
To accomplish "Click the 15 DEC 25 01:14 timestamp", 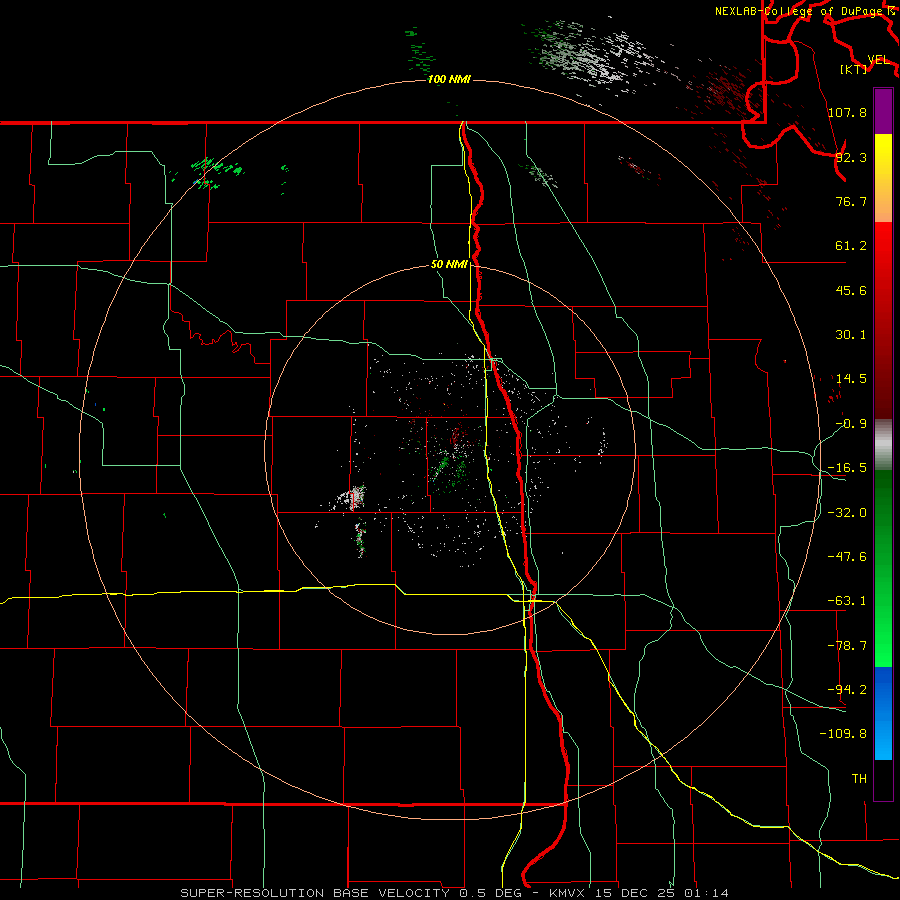I will (662, 893).
